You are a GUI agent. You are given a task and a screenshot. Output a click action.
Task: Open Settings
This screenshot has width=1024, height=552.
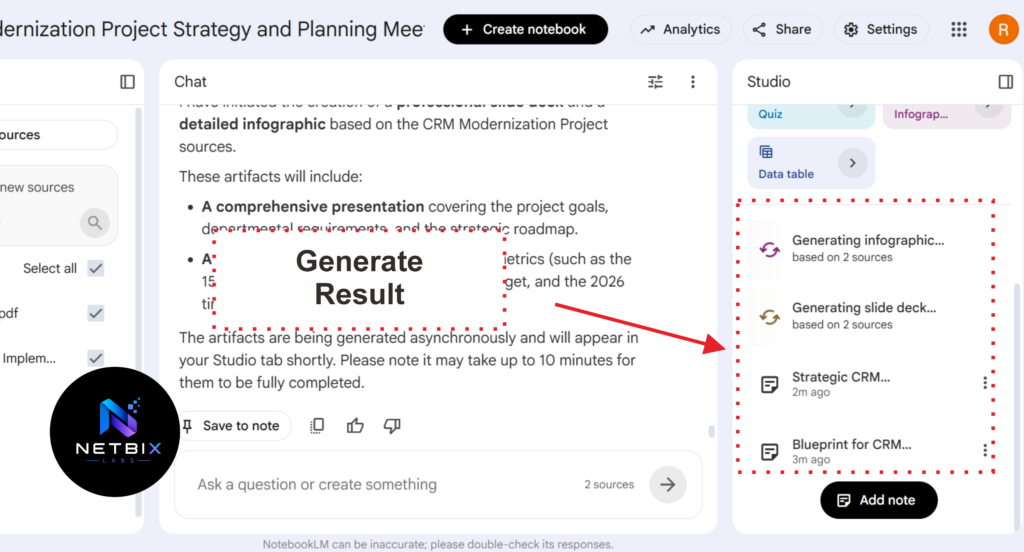pos(881,29)
